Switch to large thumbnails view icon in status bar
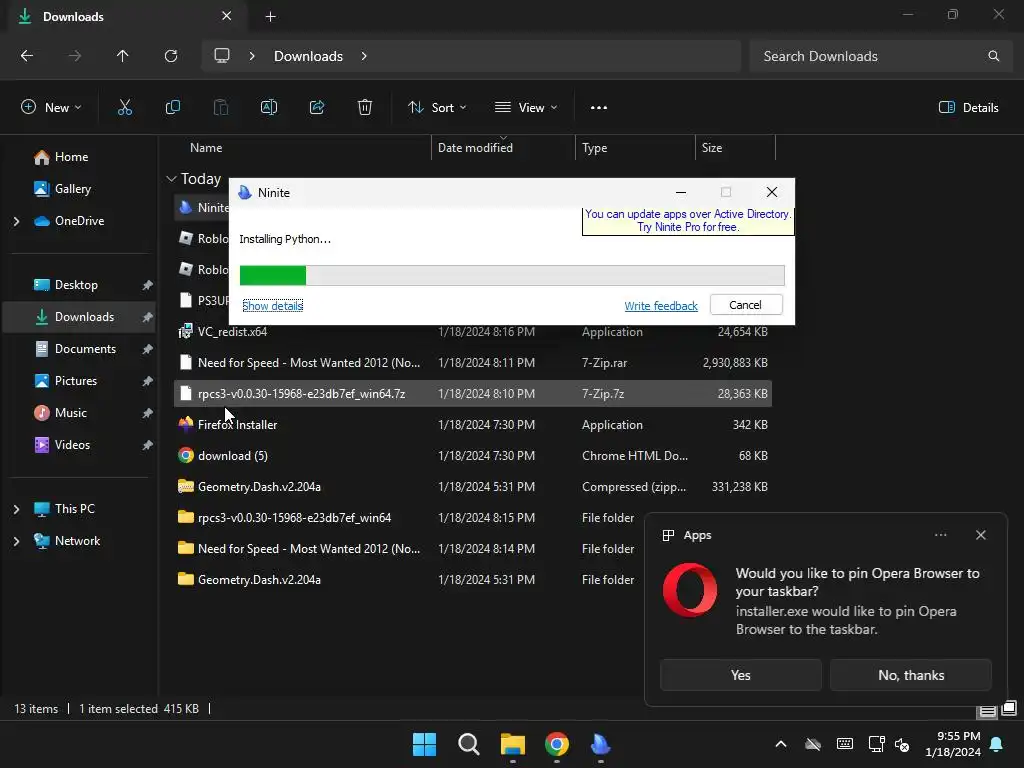 click(1009, 709)
